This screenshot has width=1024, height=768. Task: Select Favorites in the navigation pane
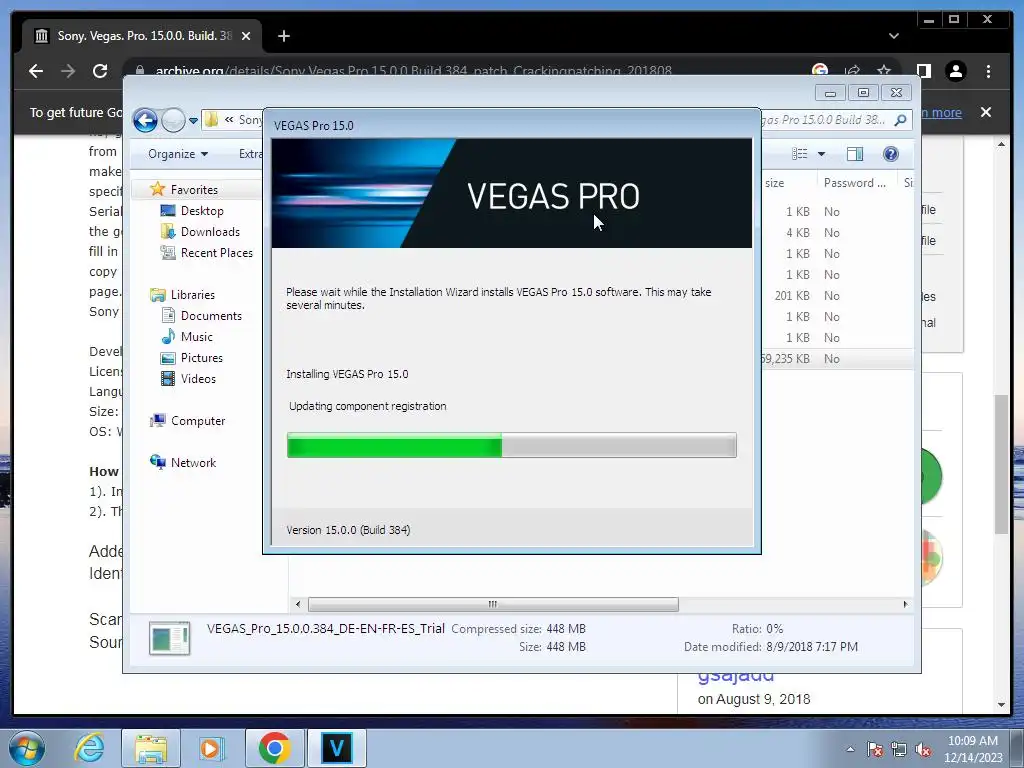point(194,189)
